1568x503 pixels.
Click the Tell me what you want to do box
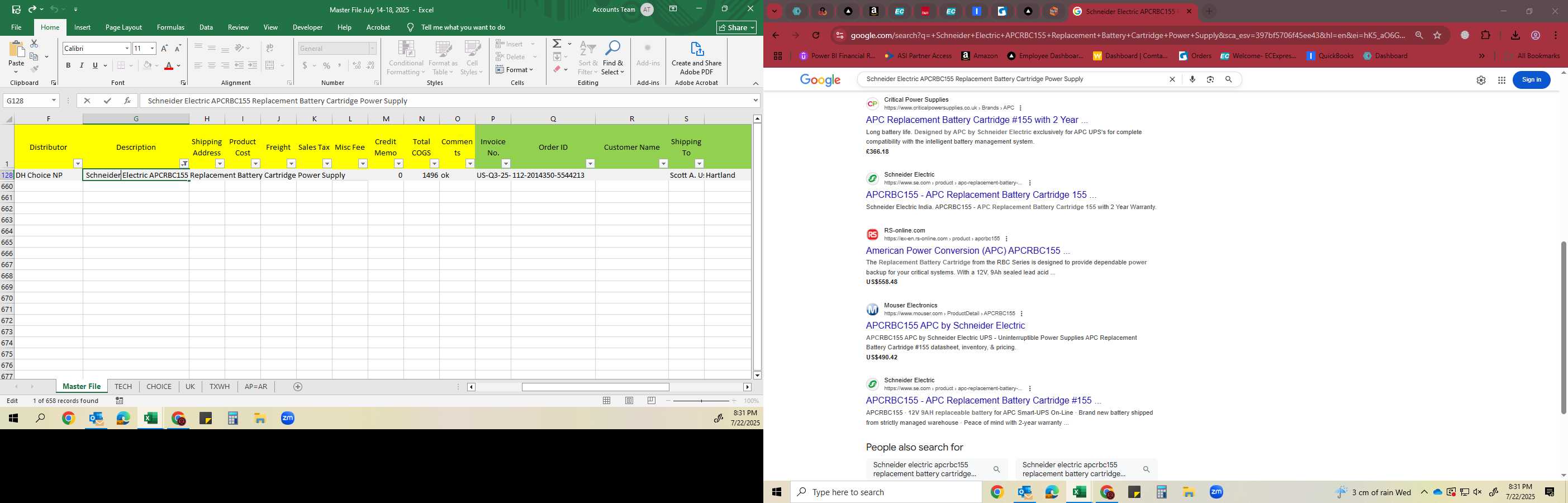click(463, 27)
